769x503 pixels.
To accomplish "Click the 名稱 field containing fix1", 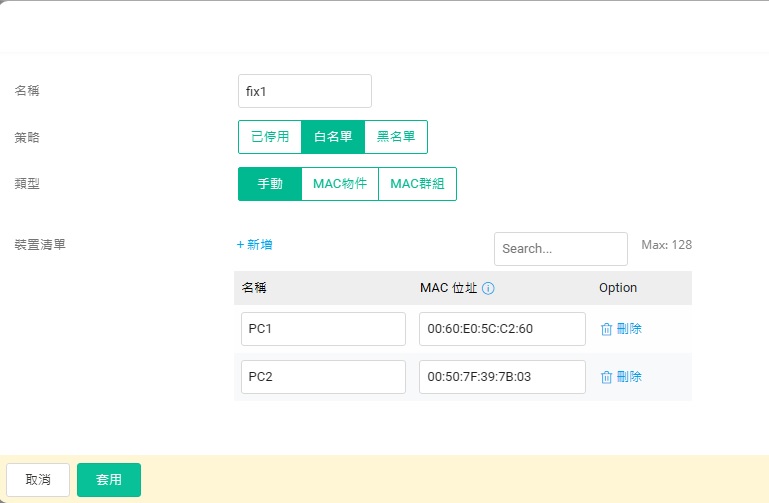I will click(305, 91).
